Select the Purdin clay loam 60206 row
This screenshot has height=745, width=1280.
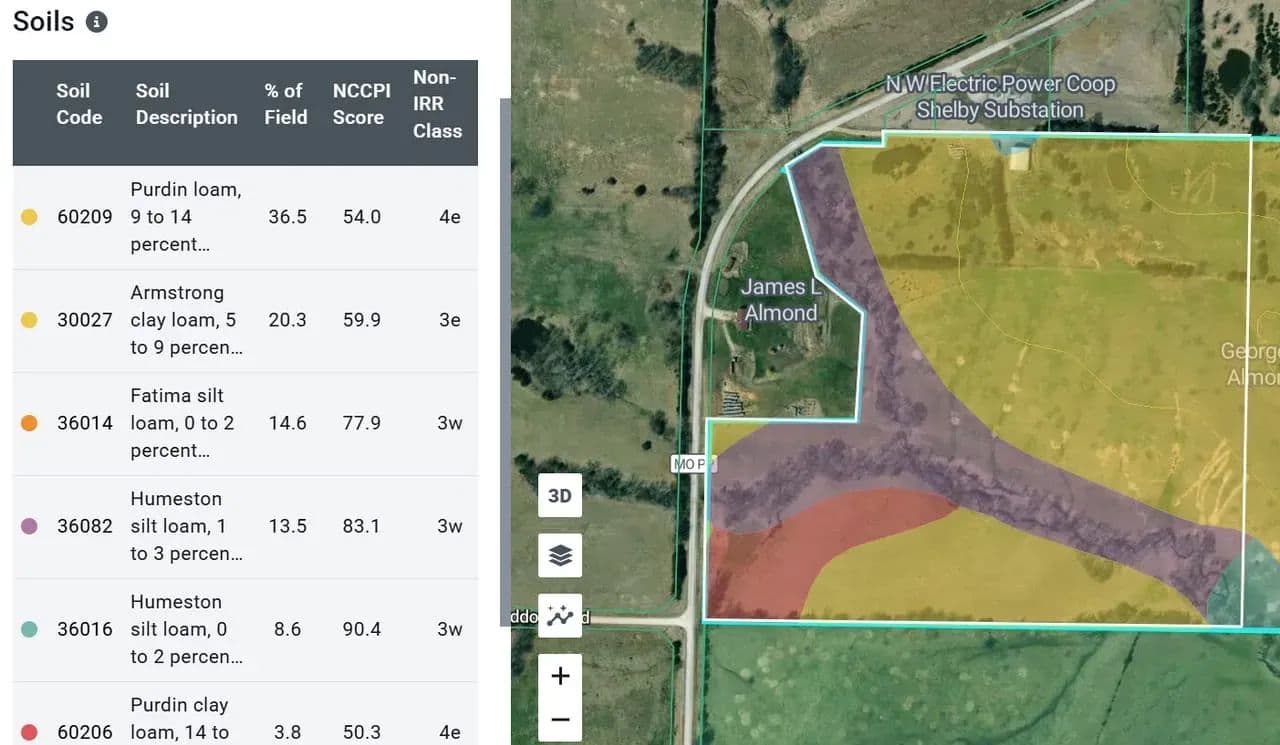click(240, 720)
